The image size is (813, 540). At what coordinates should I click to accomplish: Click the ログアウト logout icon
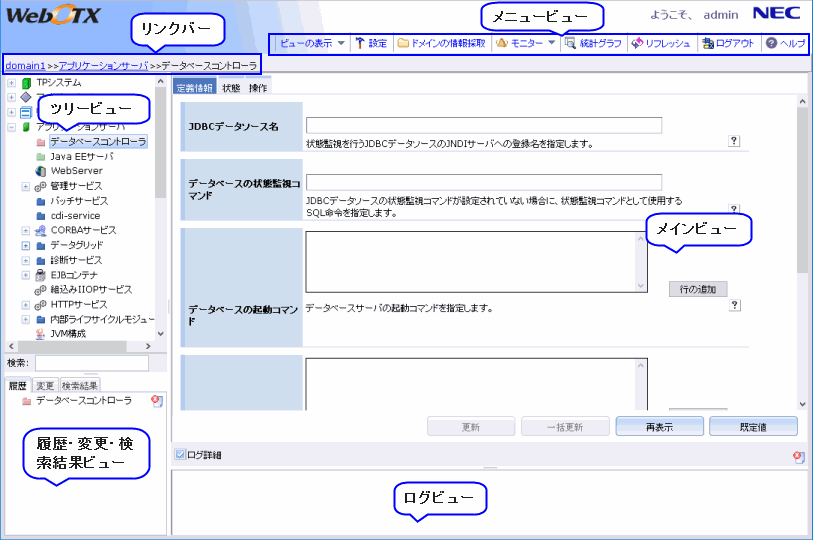pyautogui.click(x=708, y=44)
